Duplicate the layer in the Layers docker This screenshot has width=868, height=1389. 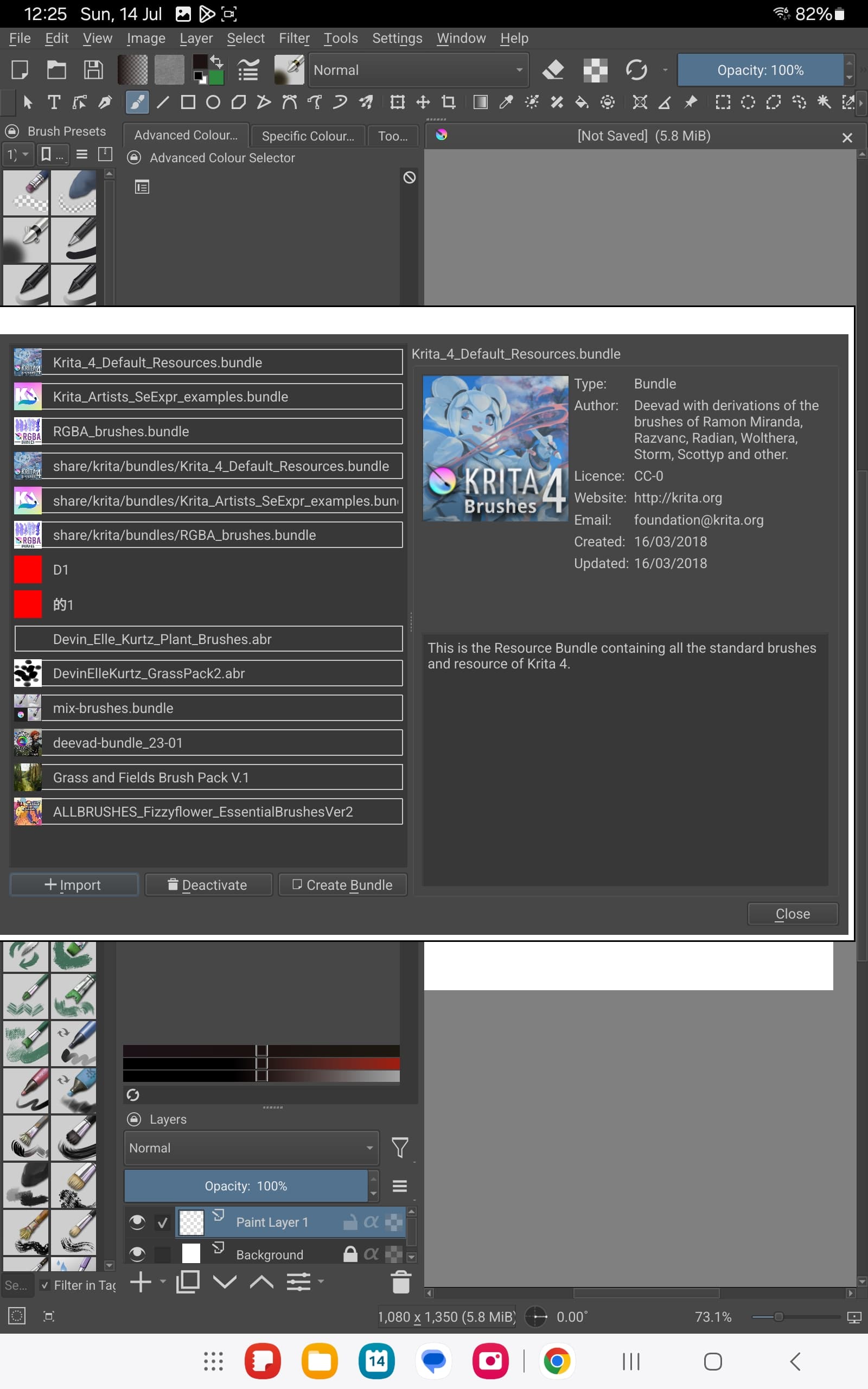tap(188, 1281)
